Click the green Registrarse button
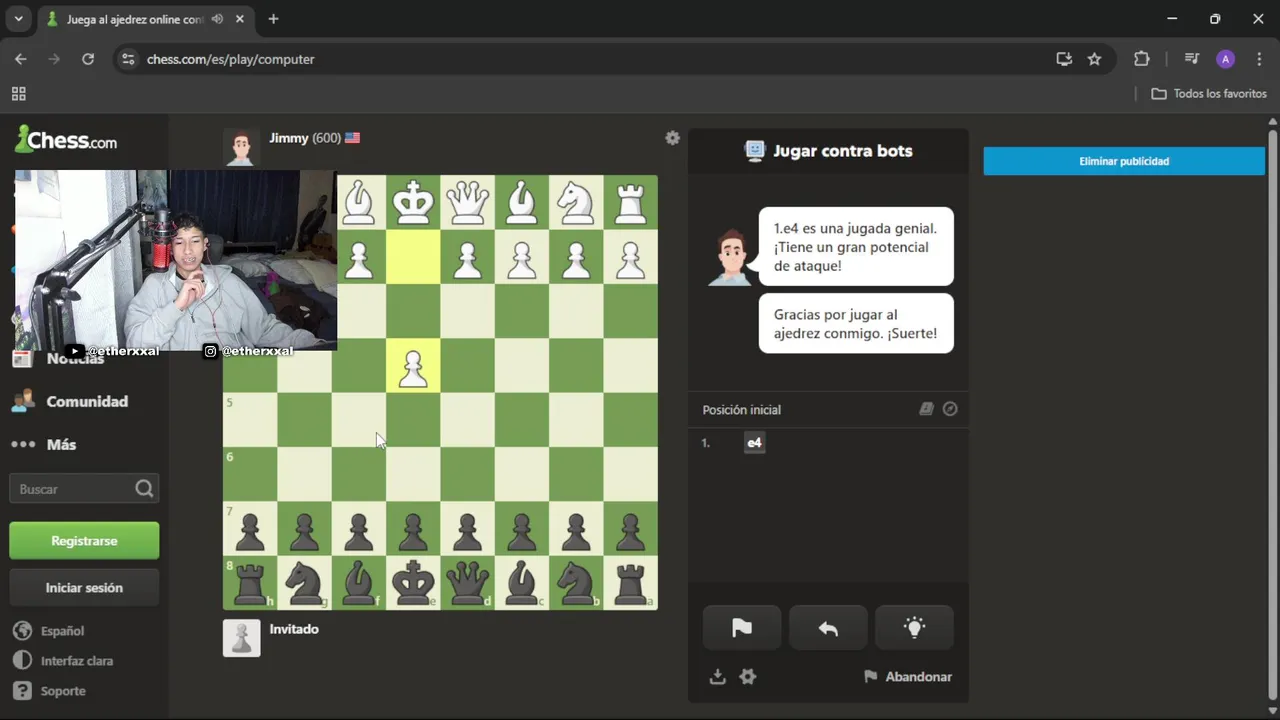Screen dimensions: 1280x720 coord(84,540)
